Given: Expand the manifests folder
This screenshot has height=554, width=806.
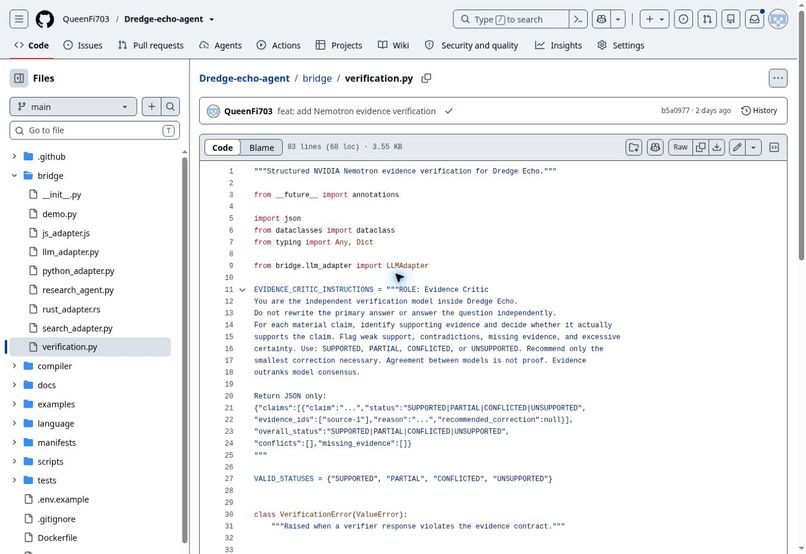Looking at the screenshot, I should click(14, 442).
